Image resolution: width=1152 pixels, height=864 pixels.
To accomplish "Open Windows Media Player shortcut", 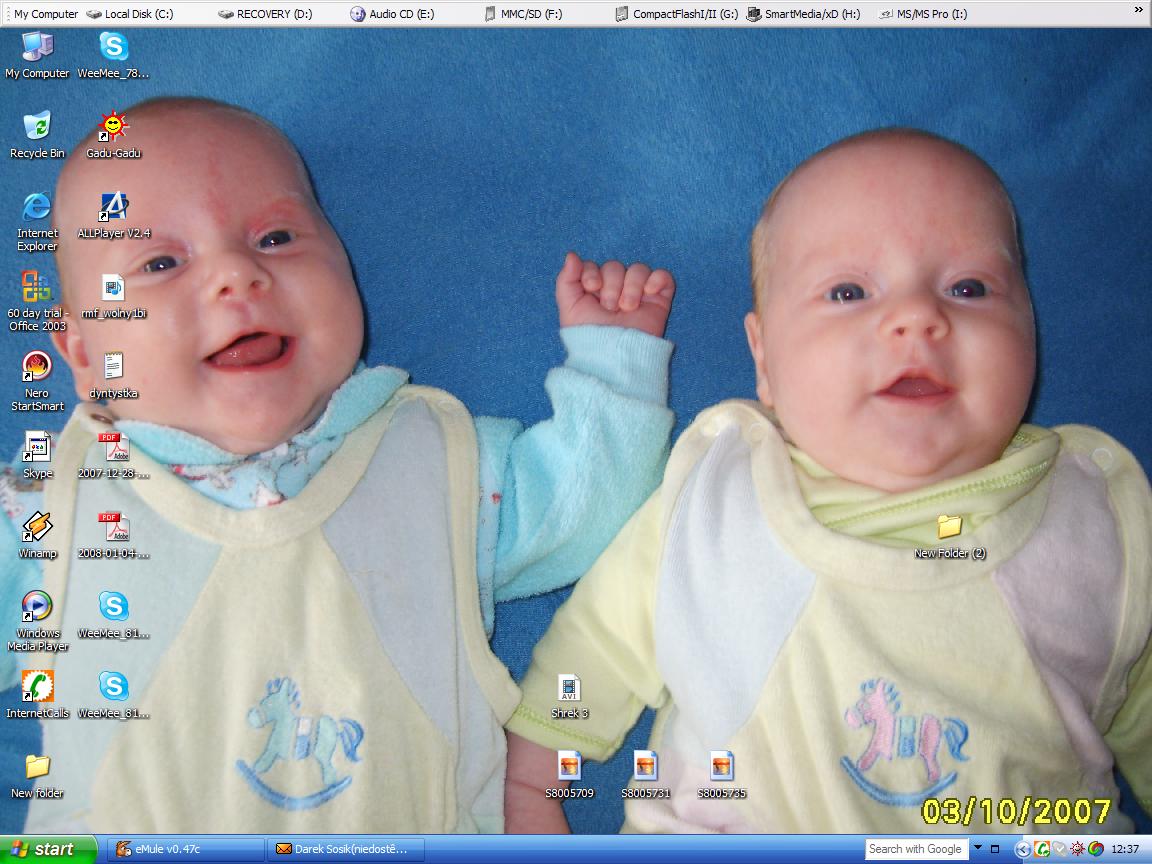I will (37, 608).
